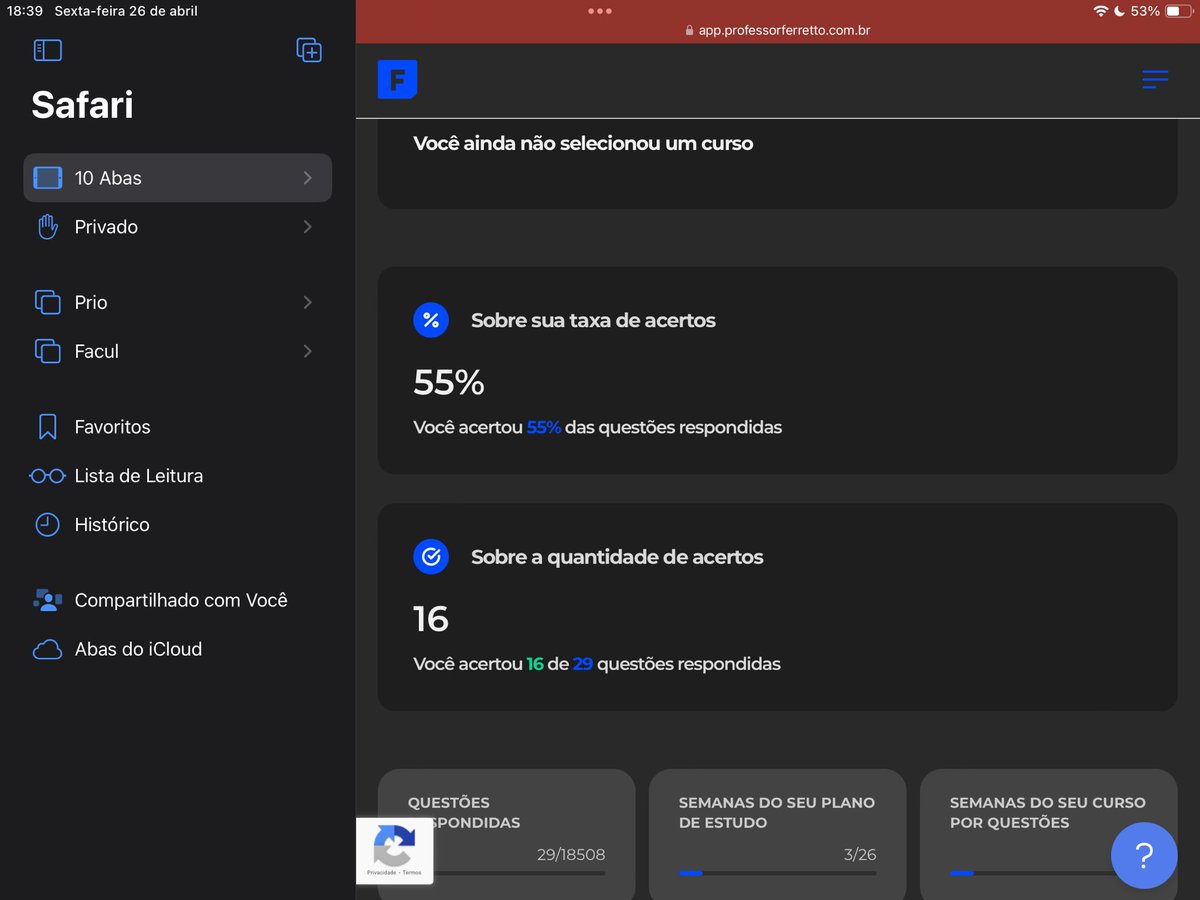Click the large 55% value
Image resolution: width=1200 pixels, height=900 pixels.
pyautogui.click(x=449, y=382)
